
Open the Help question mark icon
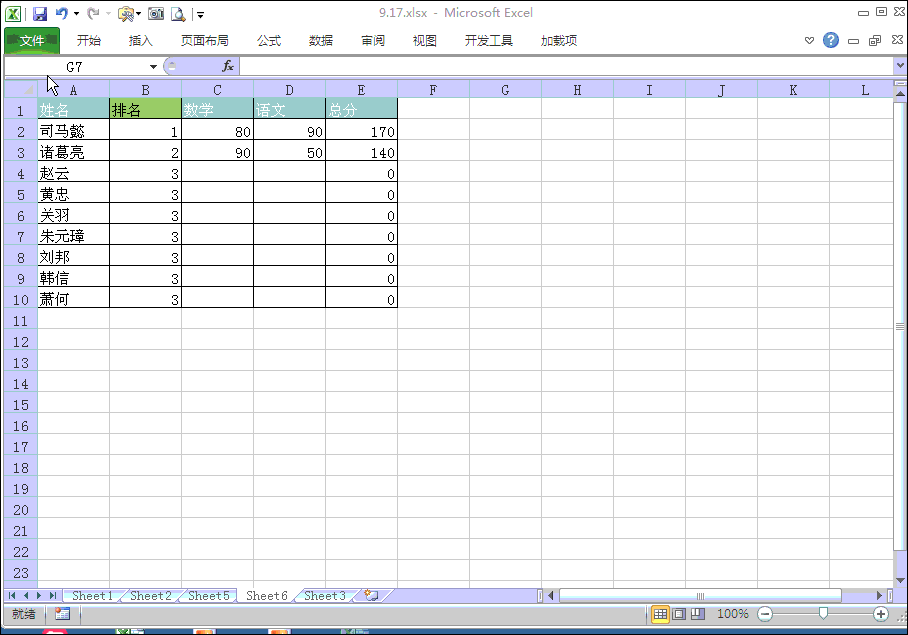tap(831, 40)
